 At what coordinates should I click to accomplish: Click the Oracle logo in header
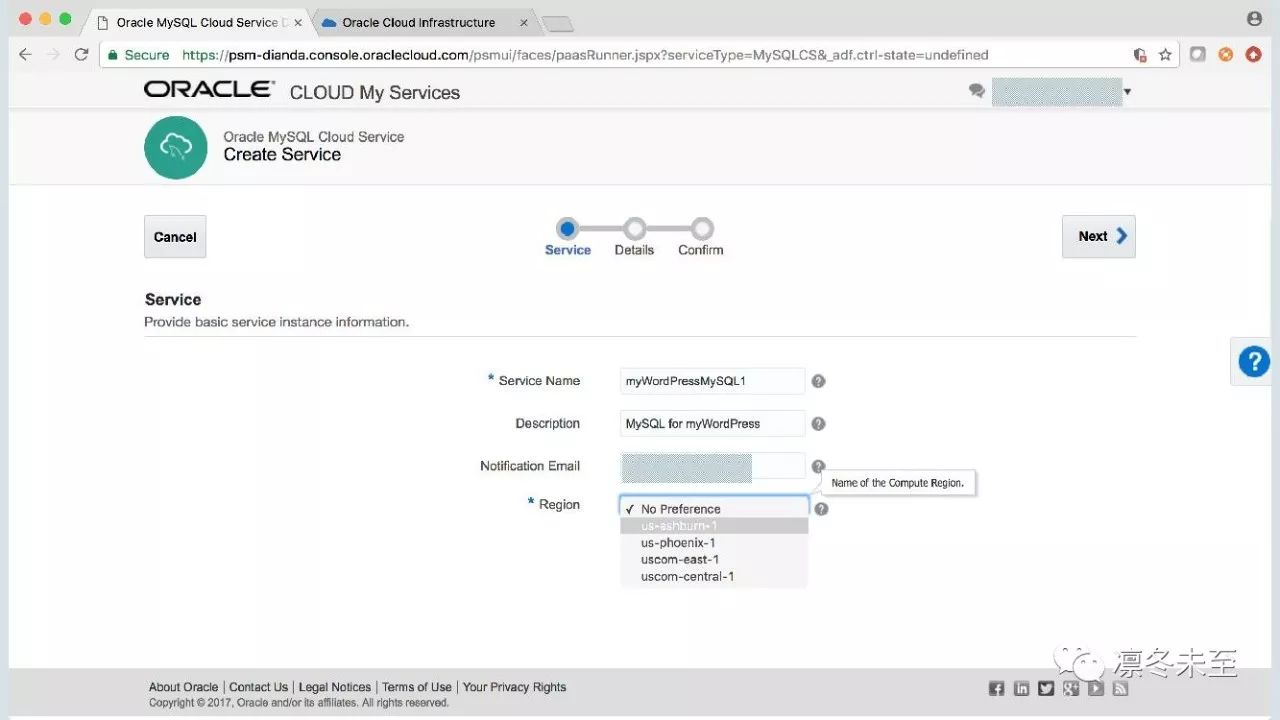pyautogui.click(x=209, y=90)
